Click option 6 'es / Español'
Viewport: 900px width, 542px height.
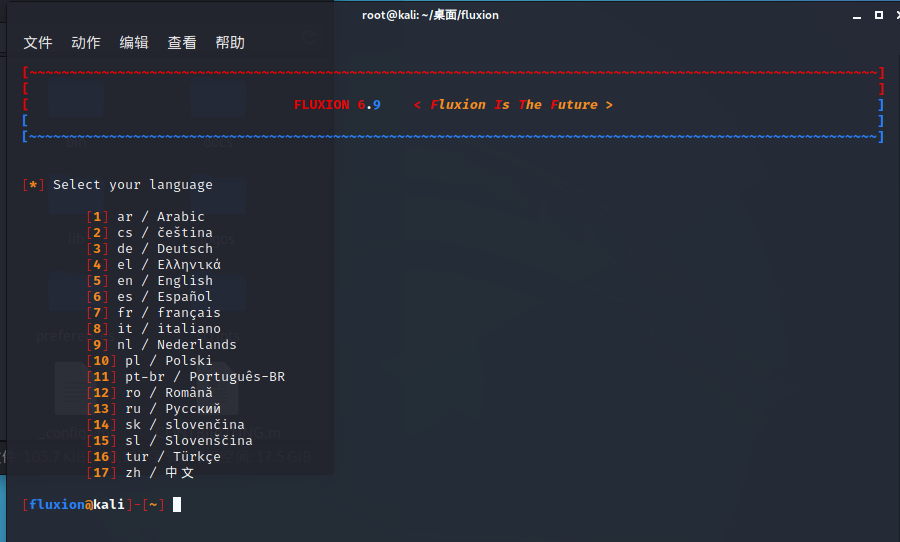[149, 296]
